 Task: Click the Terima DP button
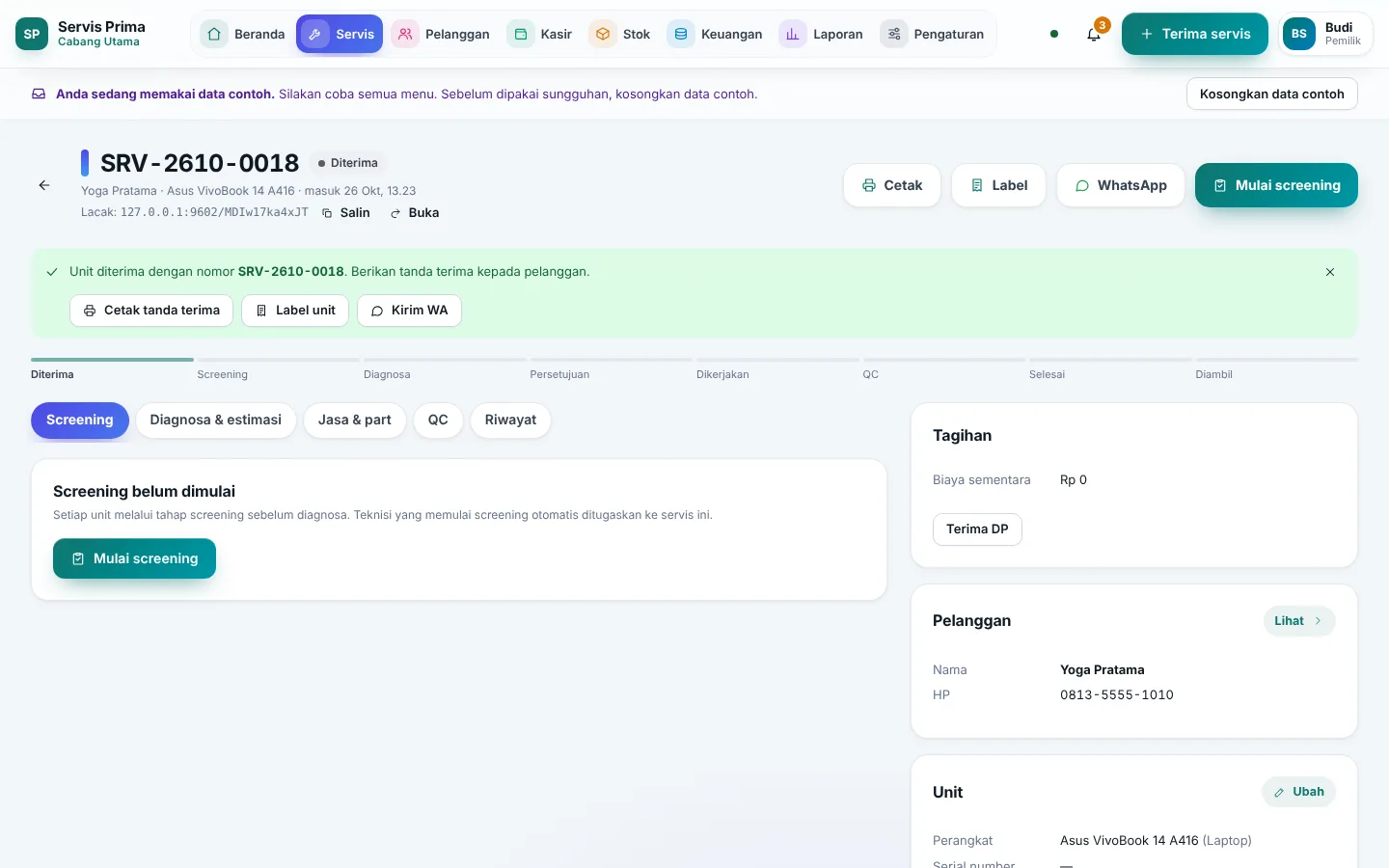[977, 529]
